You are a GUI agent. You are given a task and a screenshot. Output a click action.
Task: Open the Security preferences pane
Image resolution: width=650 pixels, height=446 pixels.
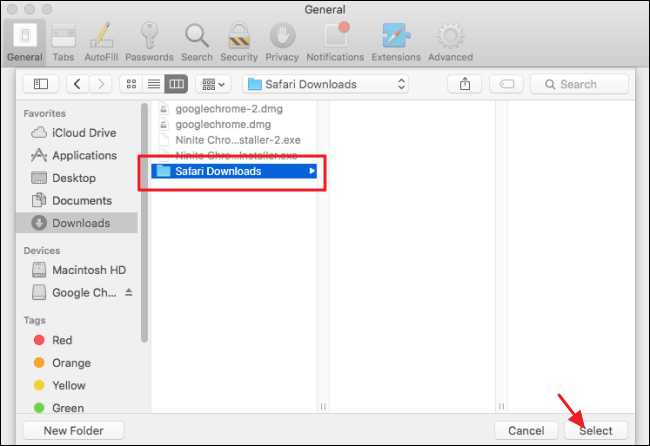[239, 42]
